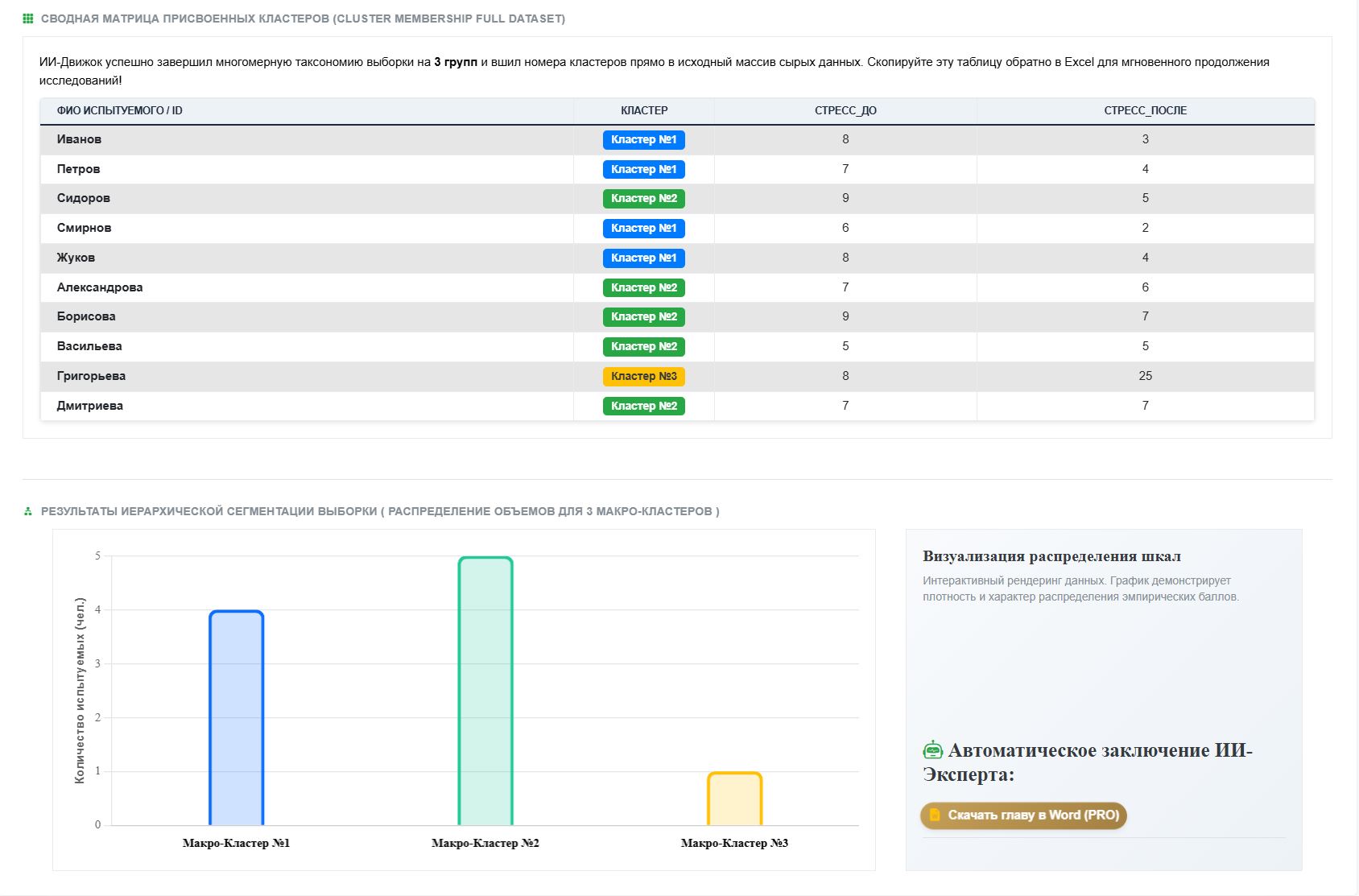Click the СТРЕСС_ДО column header
Screen dimensions: 1359x896
[845, 110]
